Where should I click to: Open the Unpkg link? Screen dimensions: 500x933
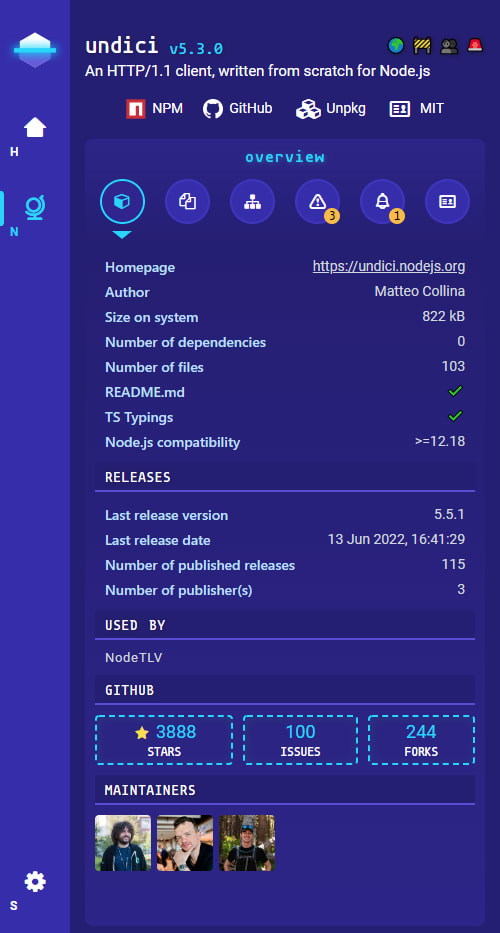coord(331,109)
